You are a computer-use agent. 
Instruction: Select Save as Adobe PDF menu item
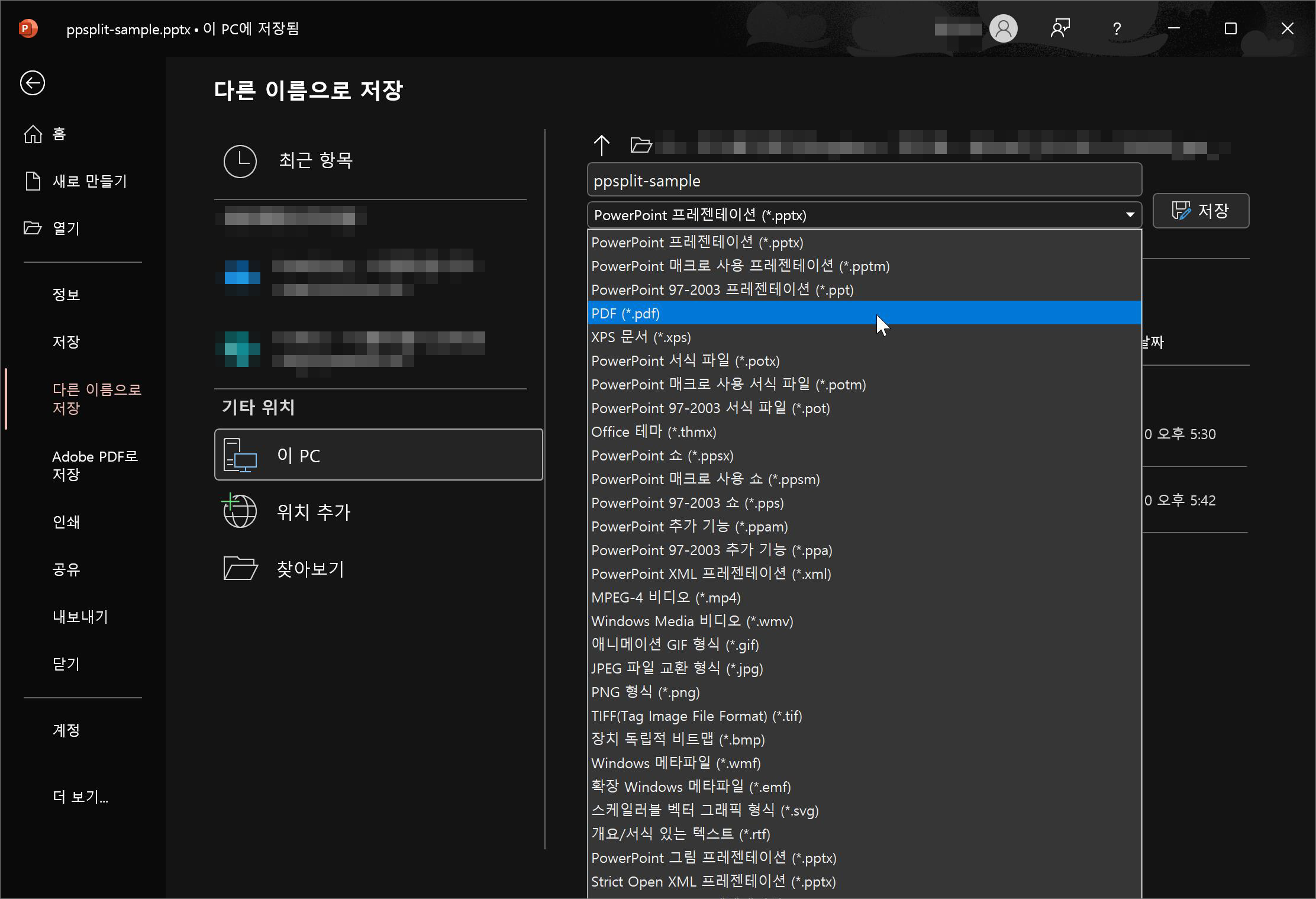pos(95,465)
